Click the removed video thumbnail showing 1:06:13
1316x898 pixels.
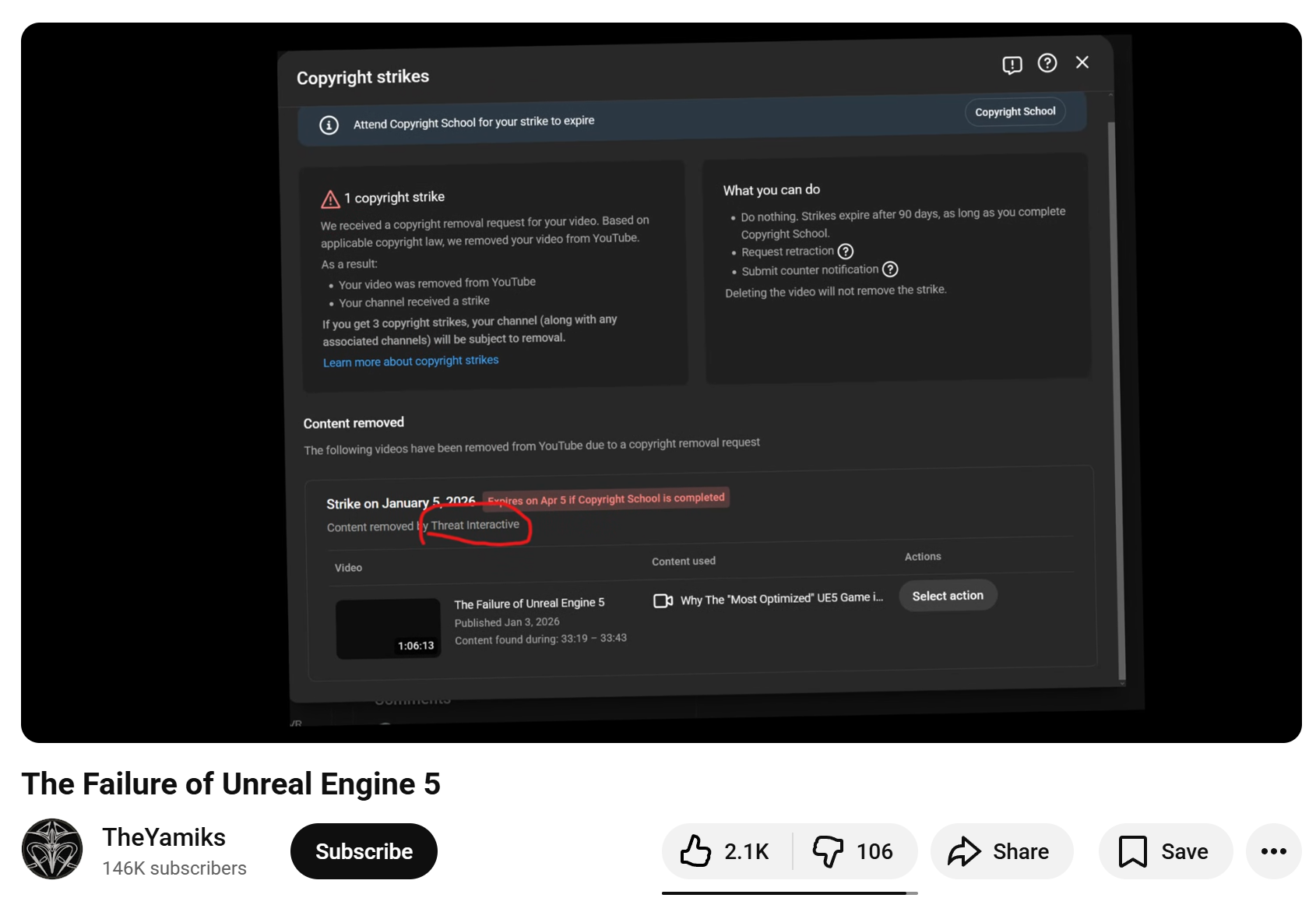point(389,629)
